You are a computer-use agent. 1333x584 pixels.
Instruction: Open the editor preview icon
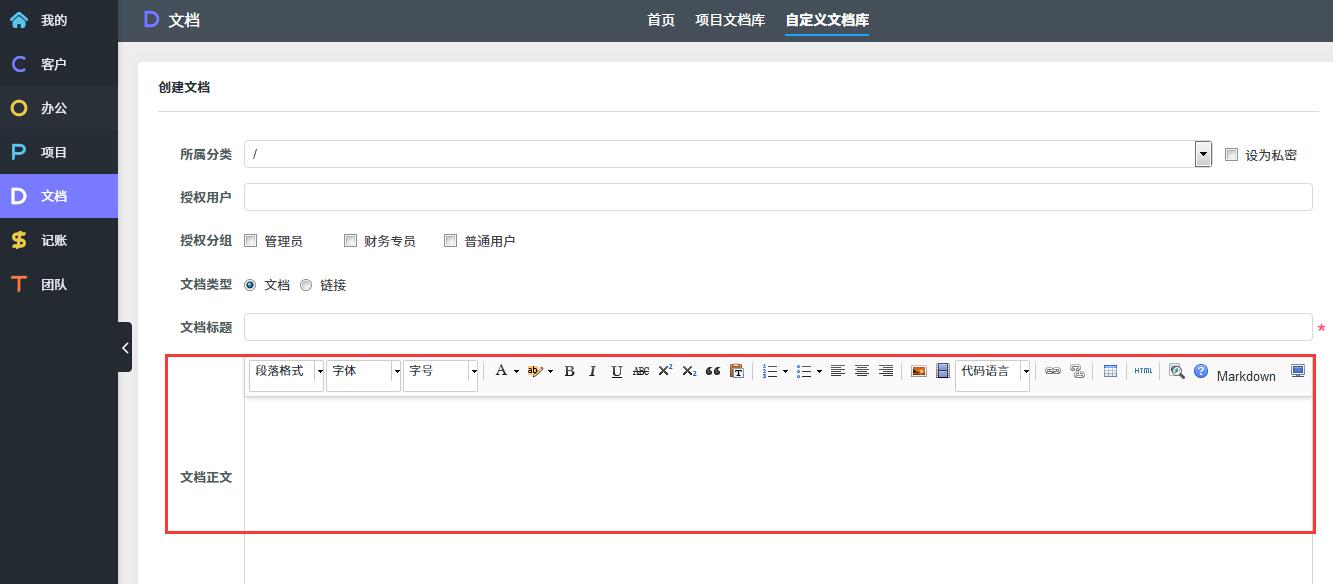click(x=1177, y=371)
